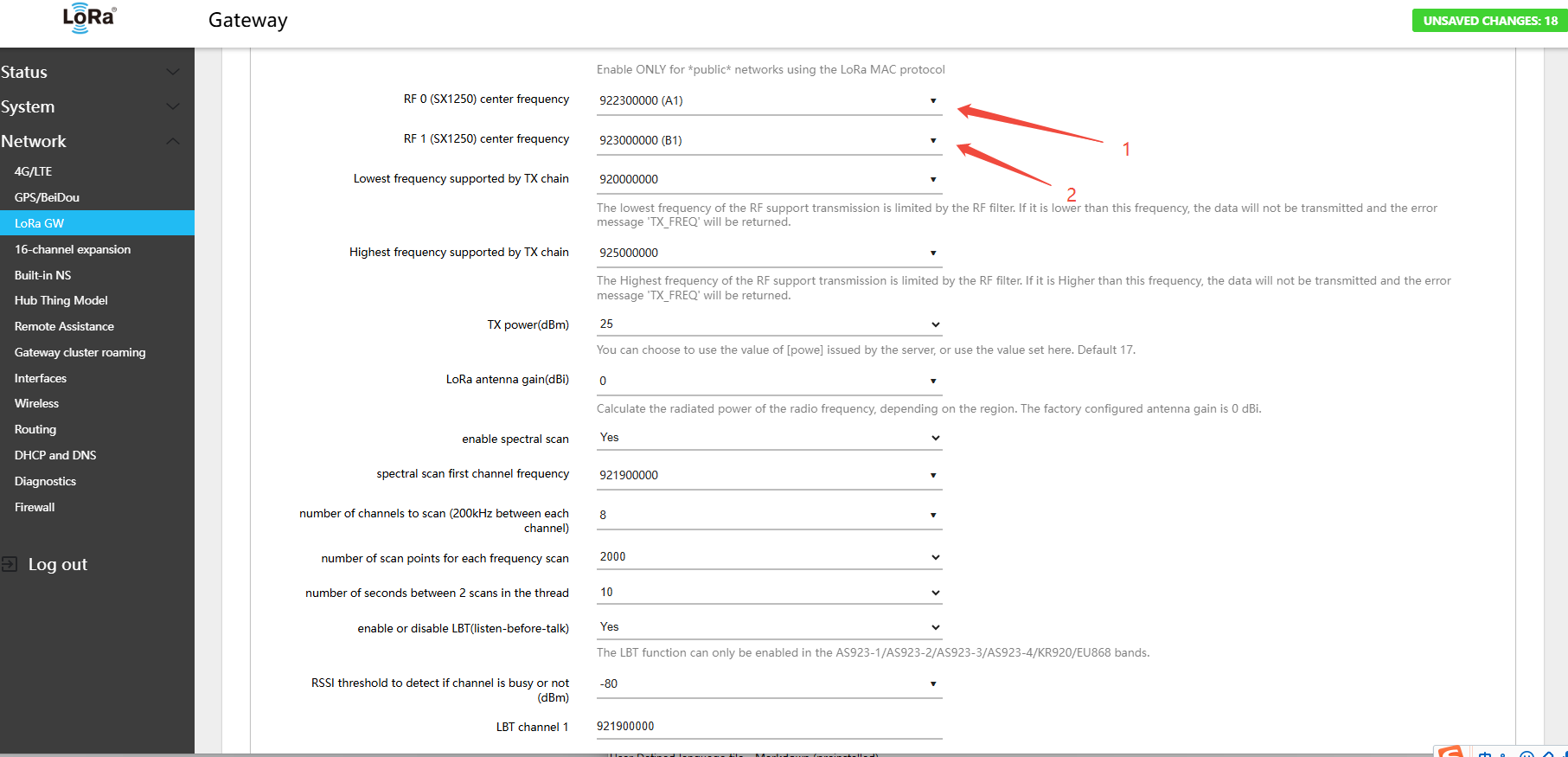The height and width of the screenshot is (757, 1568).
Task: Open the TX power(dBm) dropdown
Action: pos(768,324)
